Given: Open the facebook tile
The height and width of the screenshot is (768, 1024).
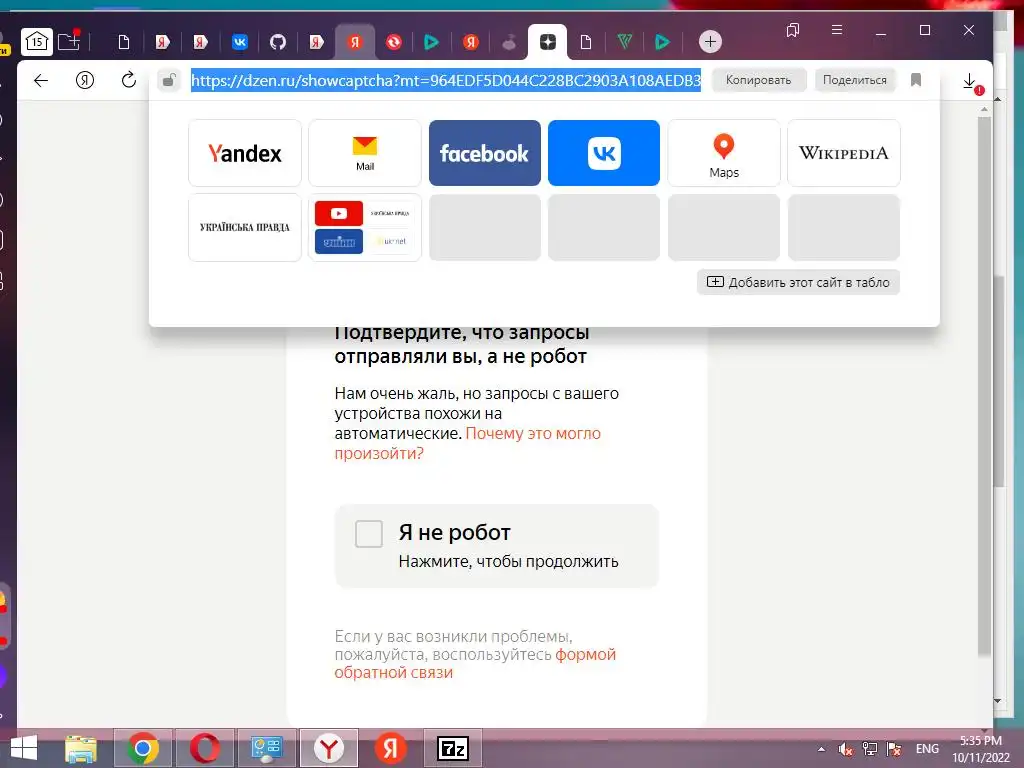Looking at the screenshot, I should coord(485,153).
